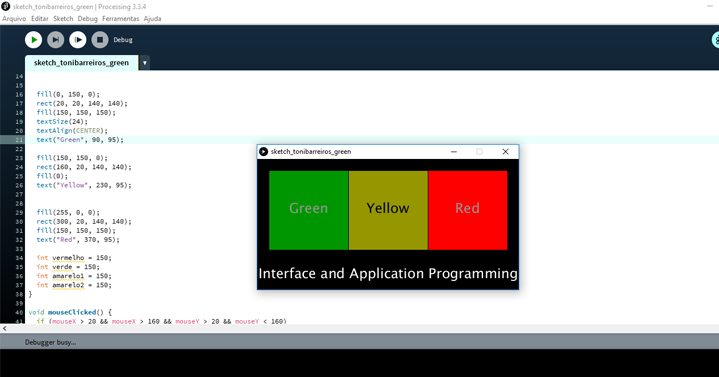719x377 pixels.
Task: Click the line int verde = 150;
Action: [x=68, y=267]
